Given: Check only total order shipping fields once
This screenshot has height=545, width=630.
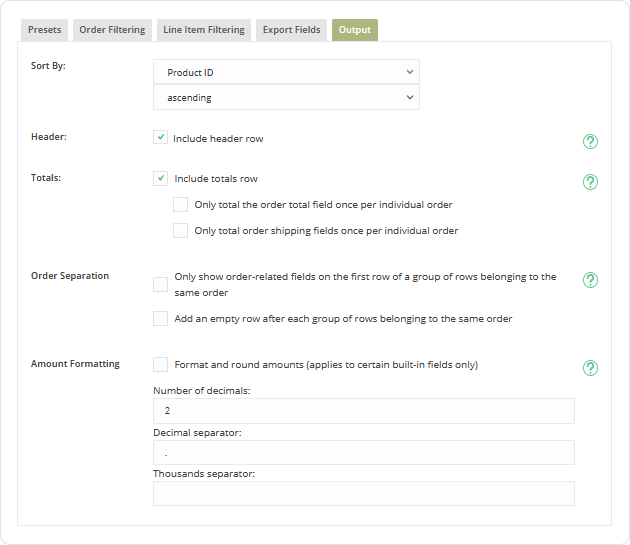Looking at the screenshot, I should point(180,230).
